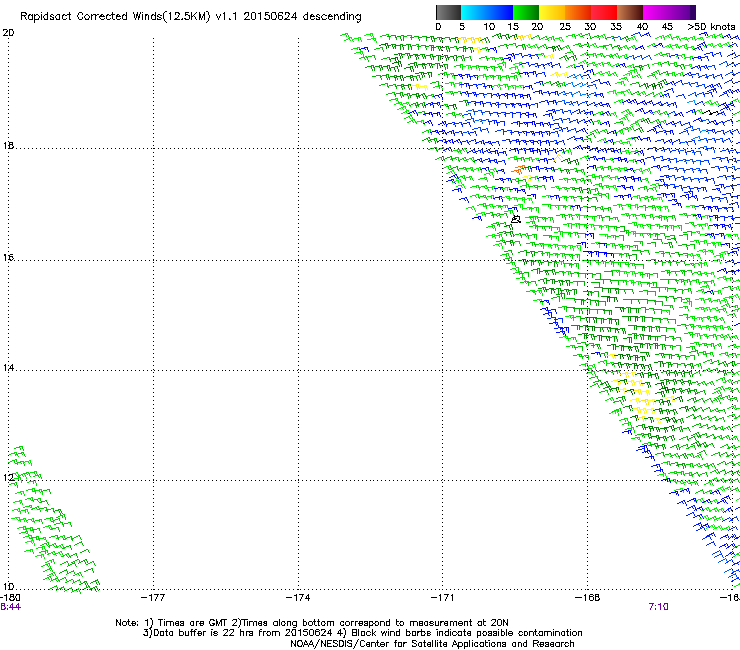Image resolution: width=740 pixels, height=650 pixels.
Task: Click the gray 0-5 knots color segment
Action: click(448, 12)
